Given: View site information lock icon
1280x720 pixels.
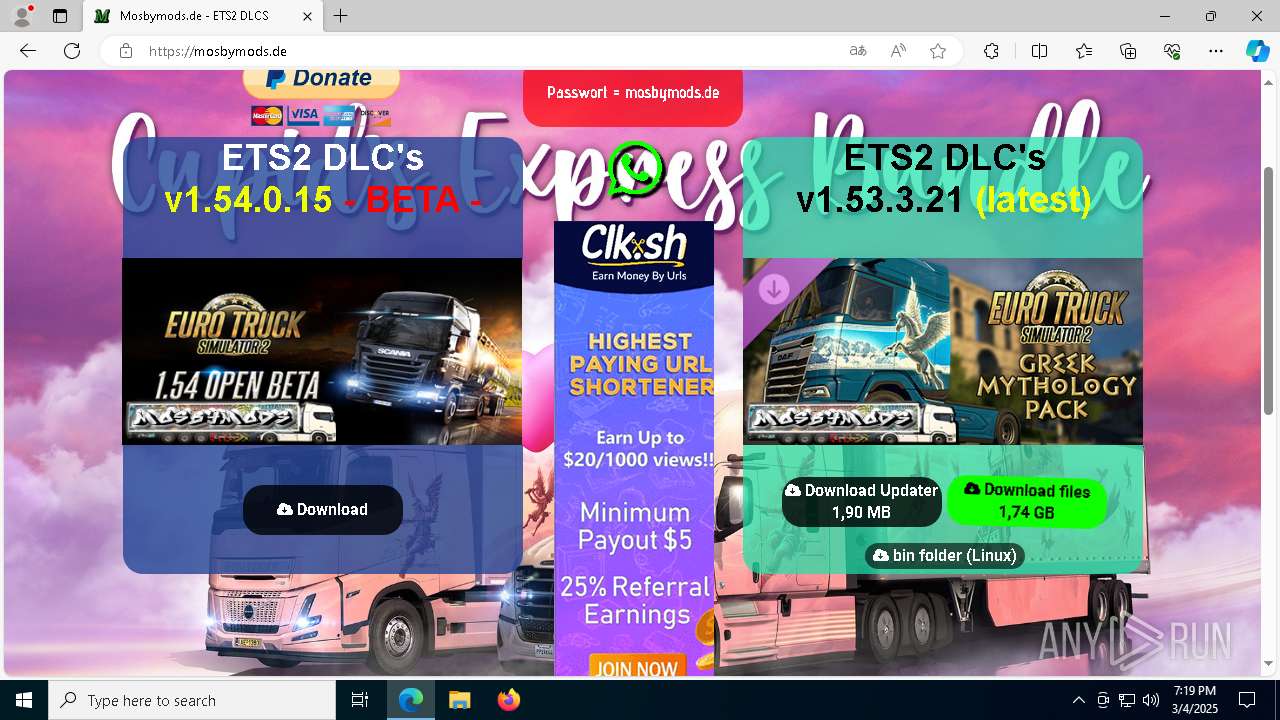Looking at the screenshot, I should click(126, 51).
